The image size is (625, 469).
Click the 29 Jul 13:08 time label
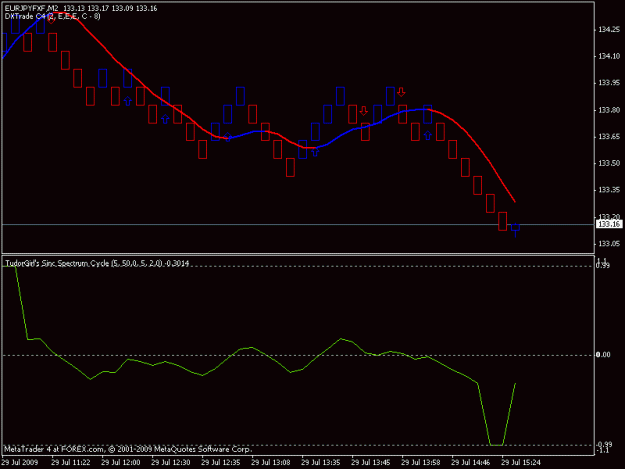coord(271,463)
